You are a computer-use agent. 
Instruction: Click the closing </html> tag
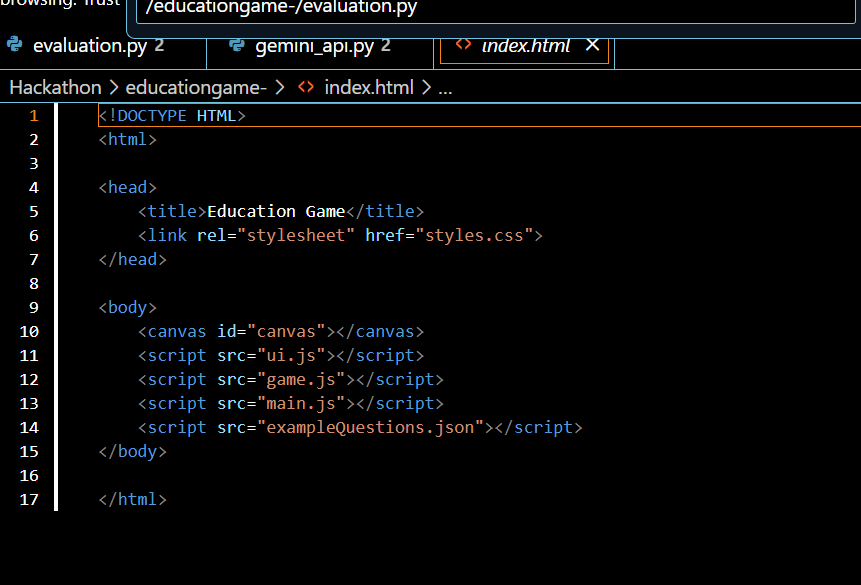click(x=132, y=500)
